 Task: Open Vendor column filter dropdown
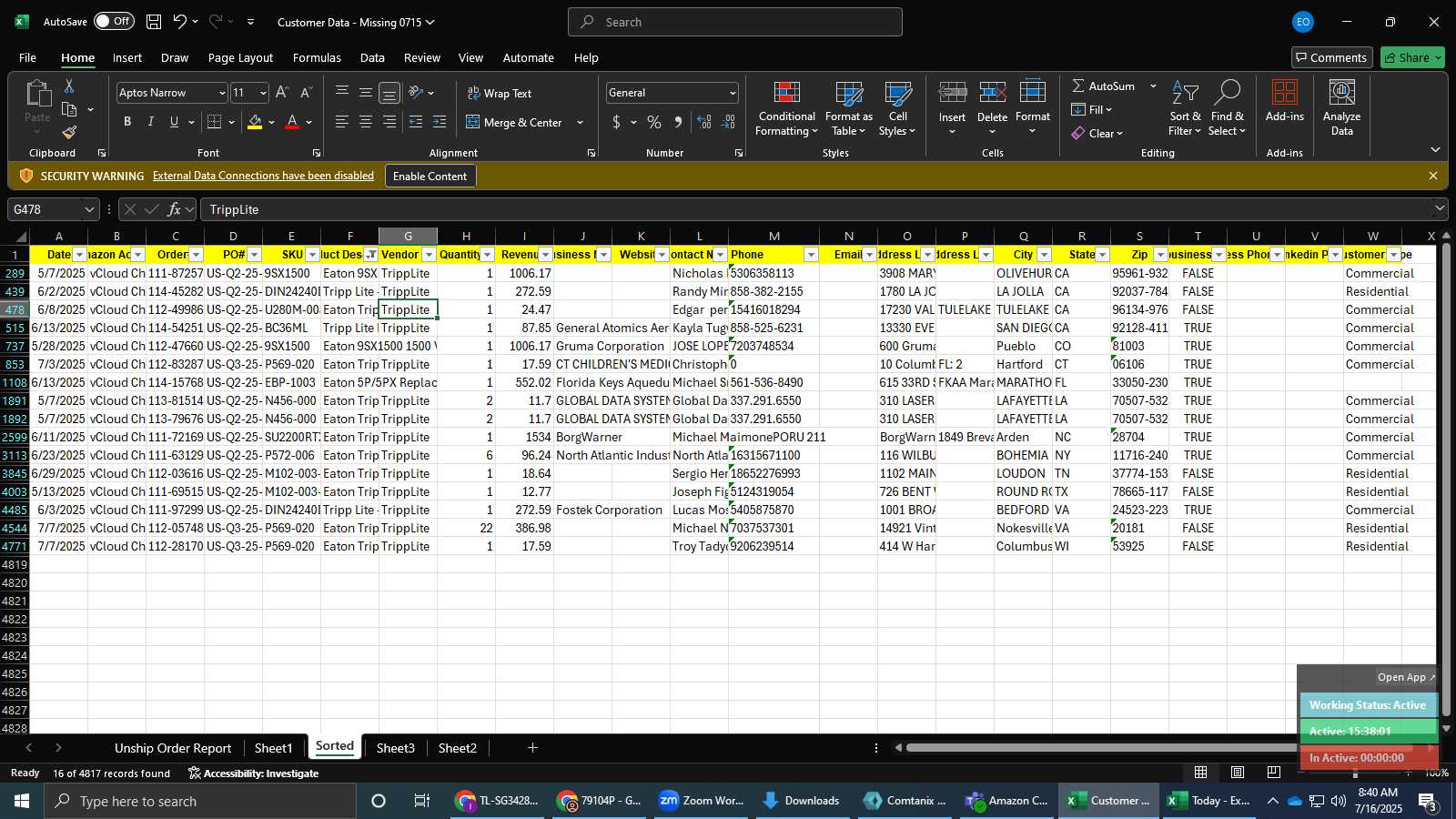(429, 255)
